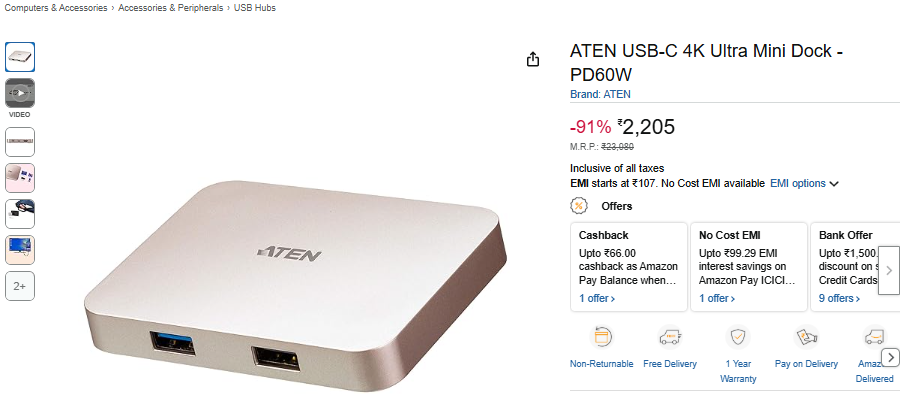Advance the delivery features carousel arrow
Image resolution: width=911 pixels, height=412 pixels.
click(890, 357)
